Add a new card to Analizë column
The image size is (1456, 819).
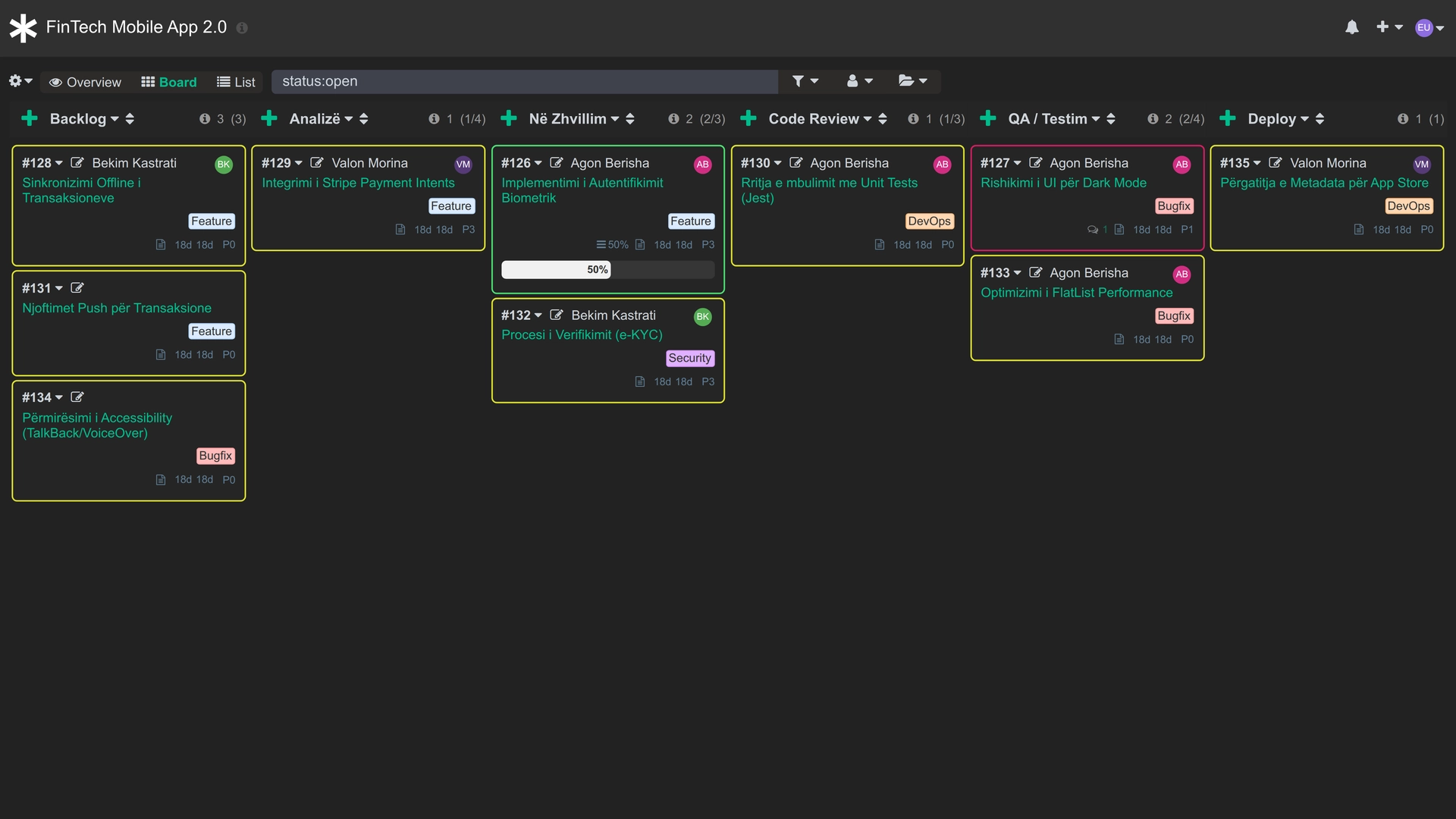point(269,118)
